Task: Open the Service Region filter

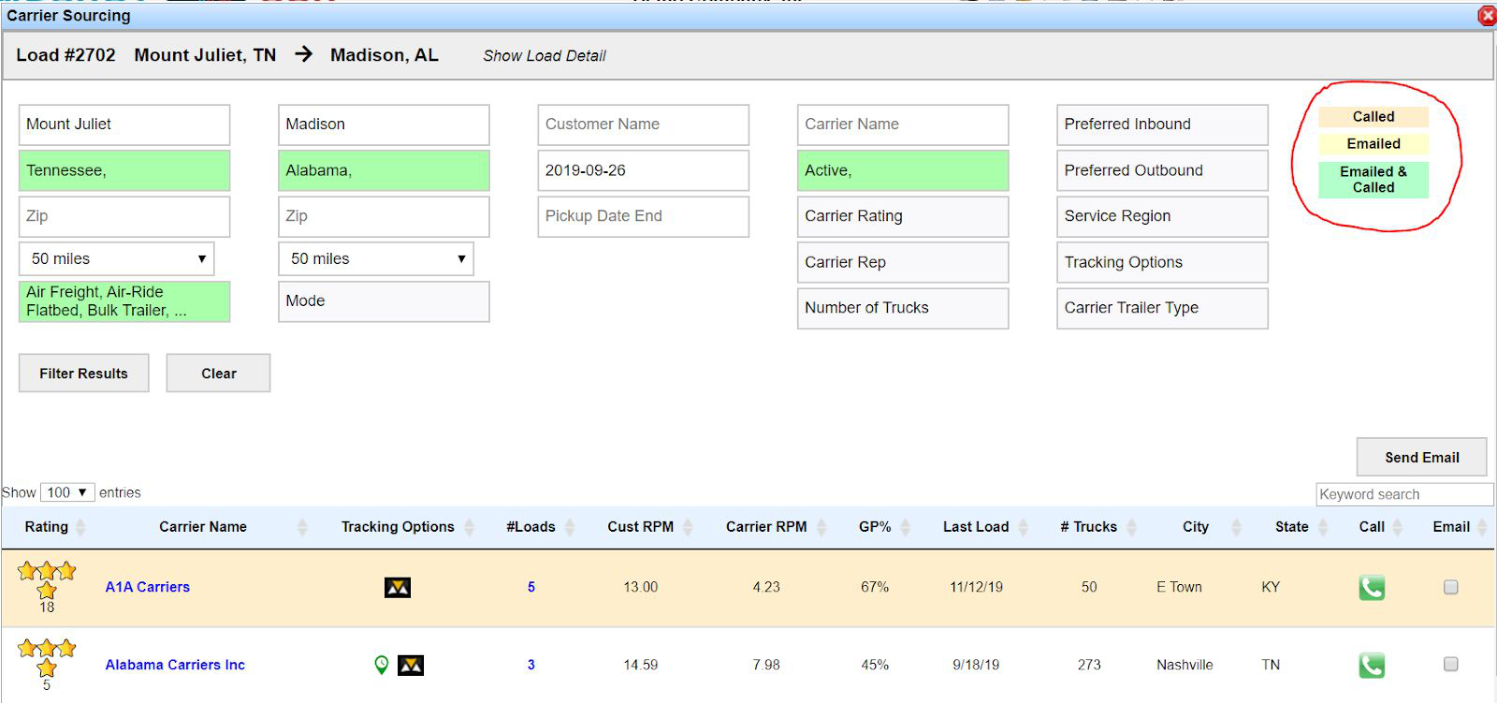Action: tap(1162, 216)
